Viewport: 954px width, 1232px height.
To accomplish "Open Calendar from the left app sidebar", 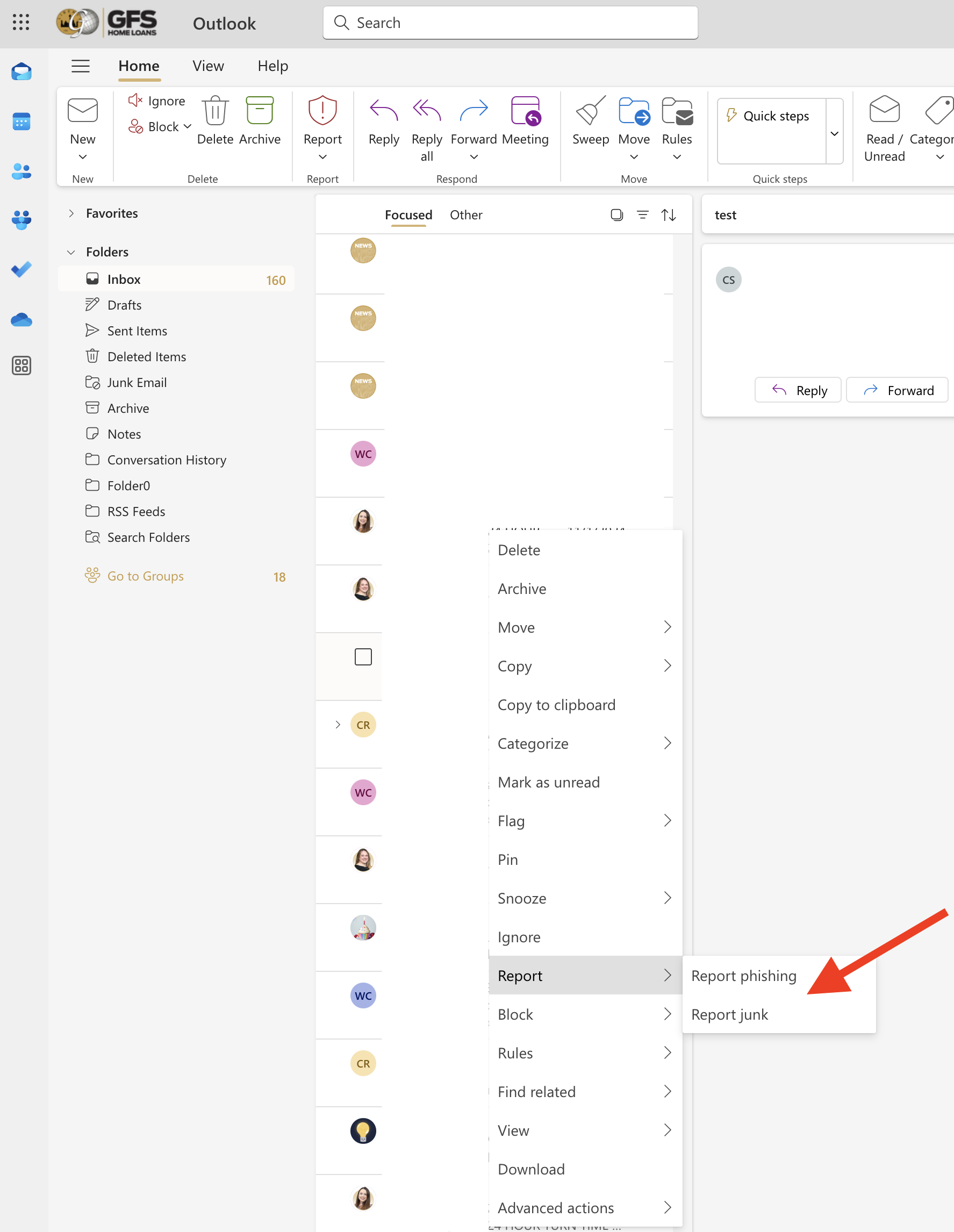I will [x=21, y=121].
